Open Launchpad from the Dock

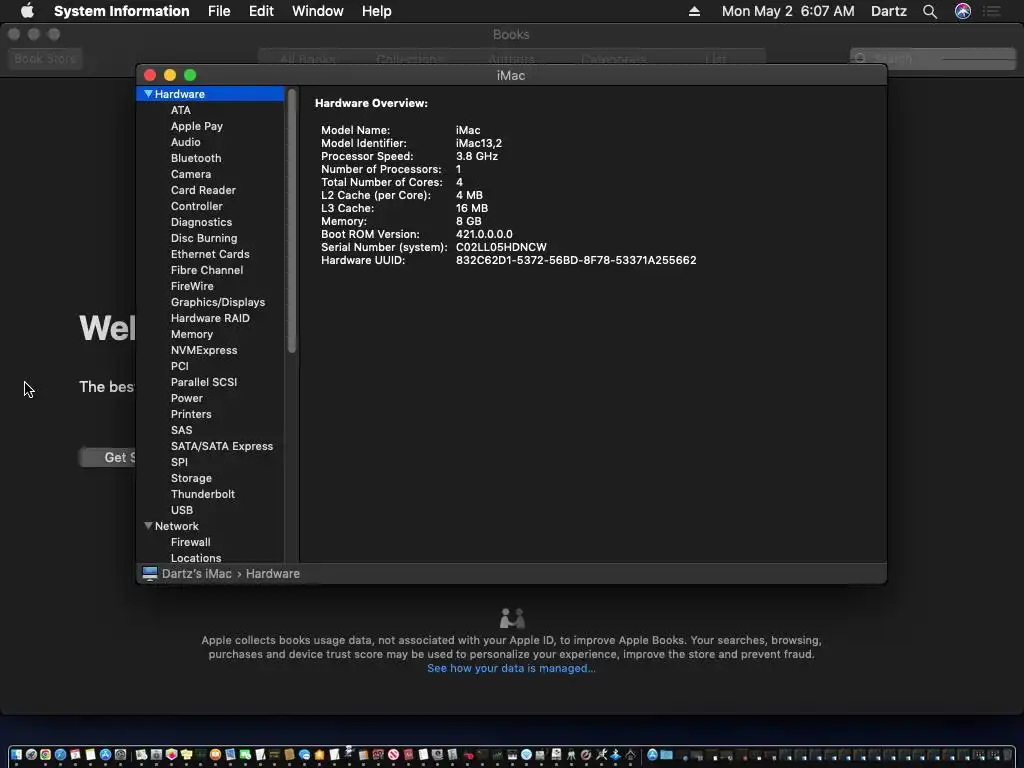[x=31, y=754]
